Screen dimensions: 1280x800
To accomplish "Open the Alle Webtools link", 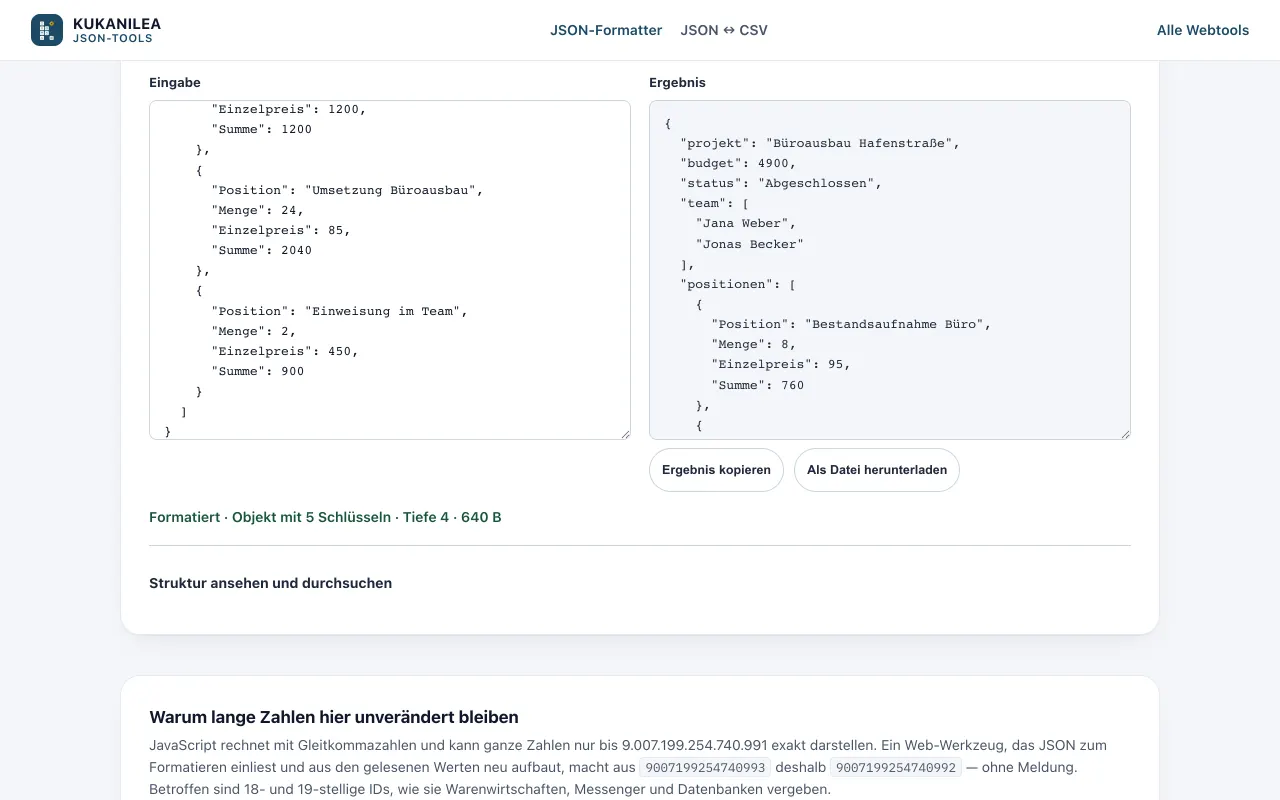I will point(1203,30).
